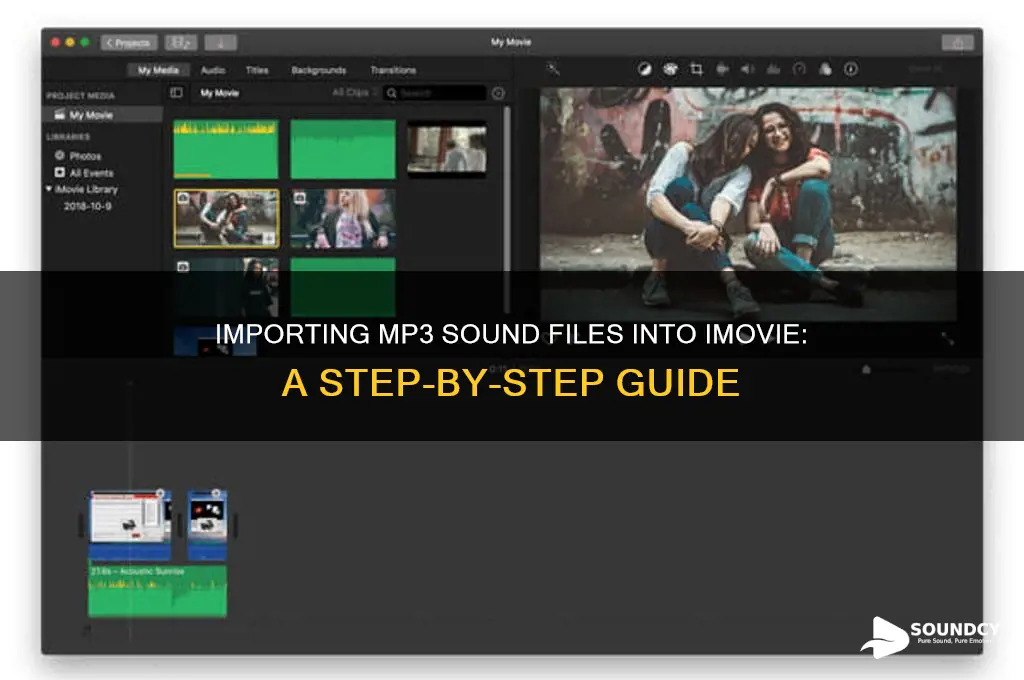This screenshot has height=680, width=1024.
Task: Open the Volume speaker control
Action: click(x=748, y=69)
